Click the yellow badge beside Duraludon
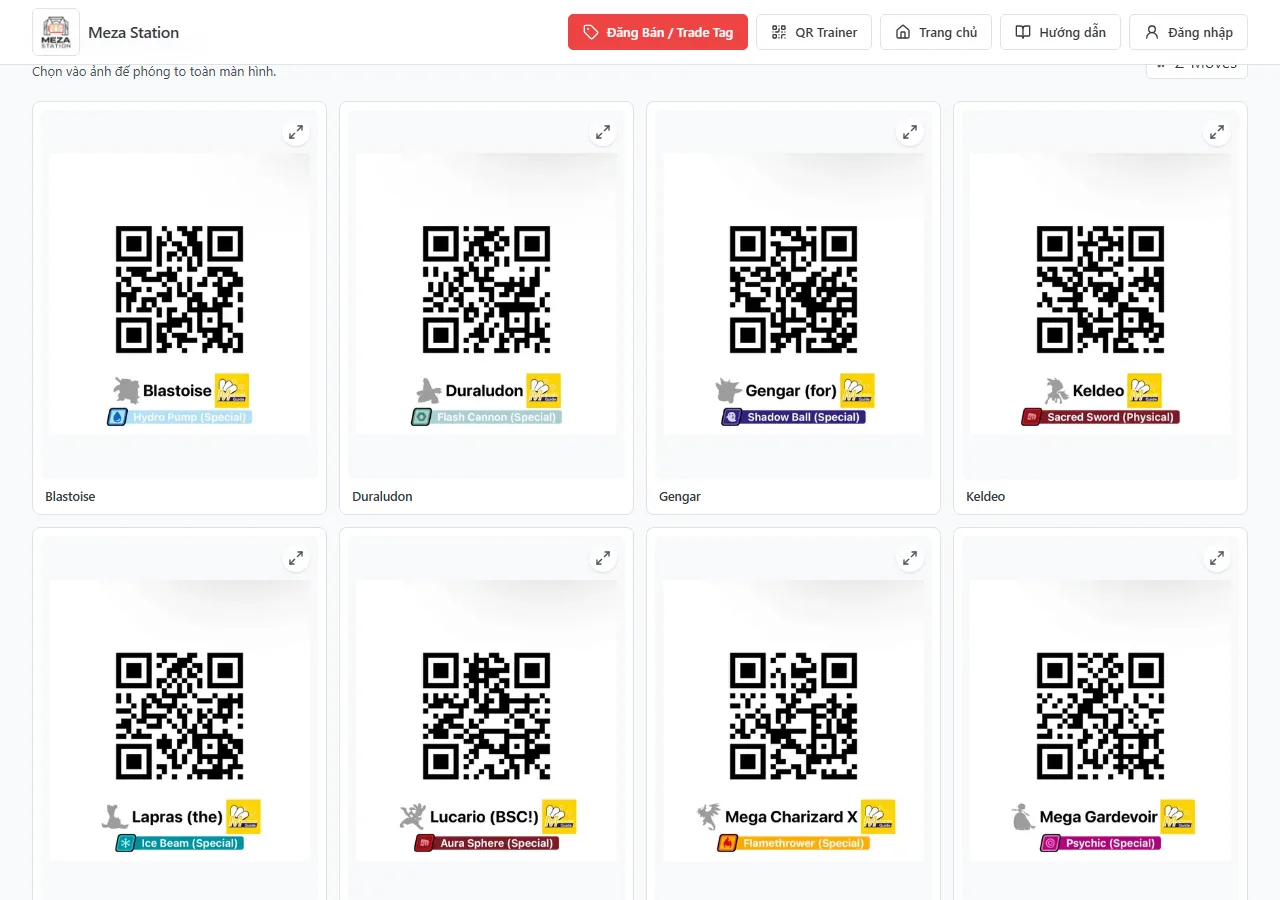The width and height of the screenshot is (1280, 900). point(544,390)
